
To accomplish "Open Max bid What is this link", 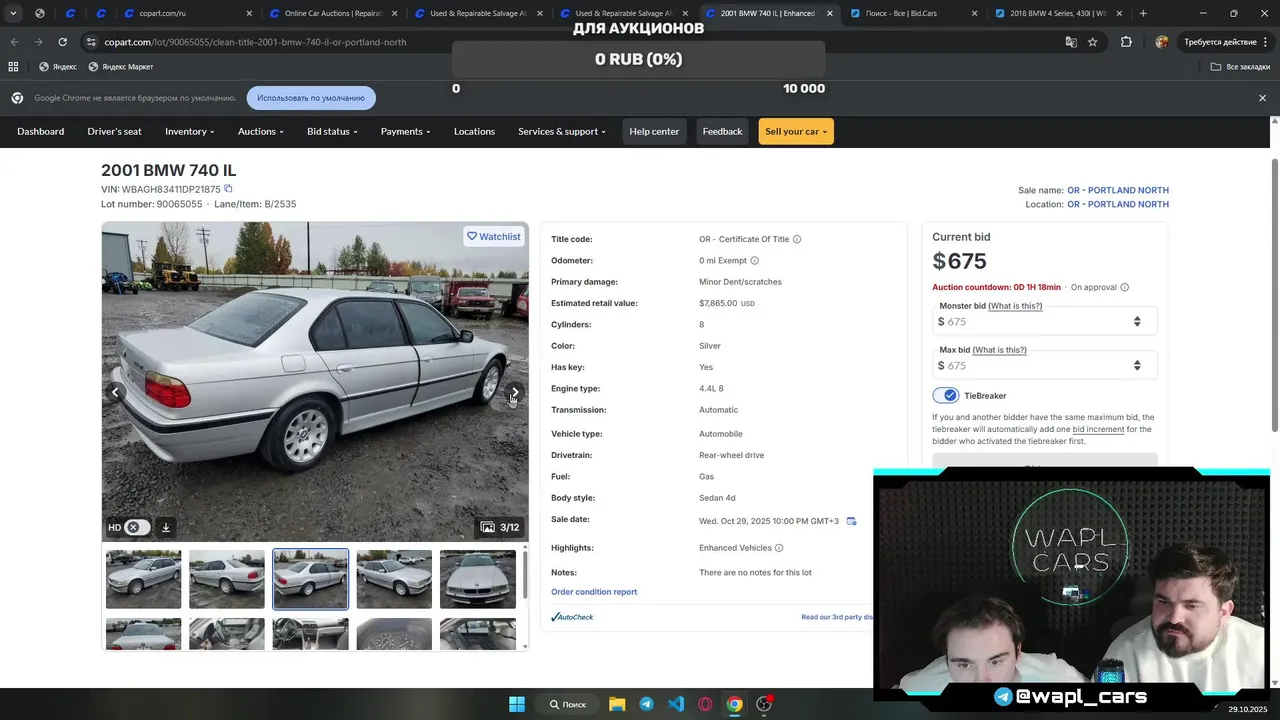I will click(x=999, y=350).
